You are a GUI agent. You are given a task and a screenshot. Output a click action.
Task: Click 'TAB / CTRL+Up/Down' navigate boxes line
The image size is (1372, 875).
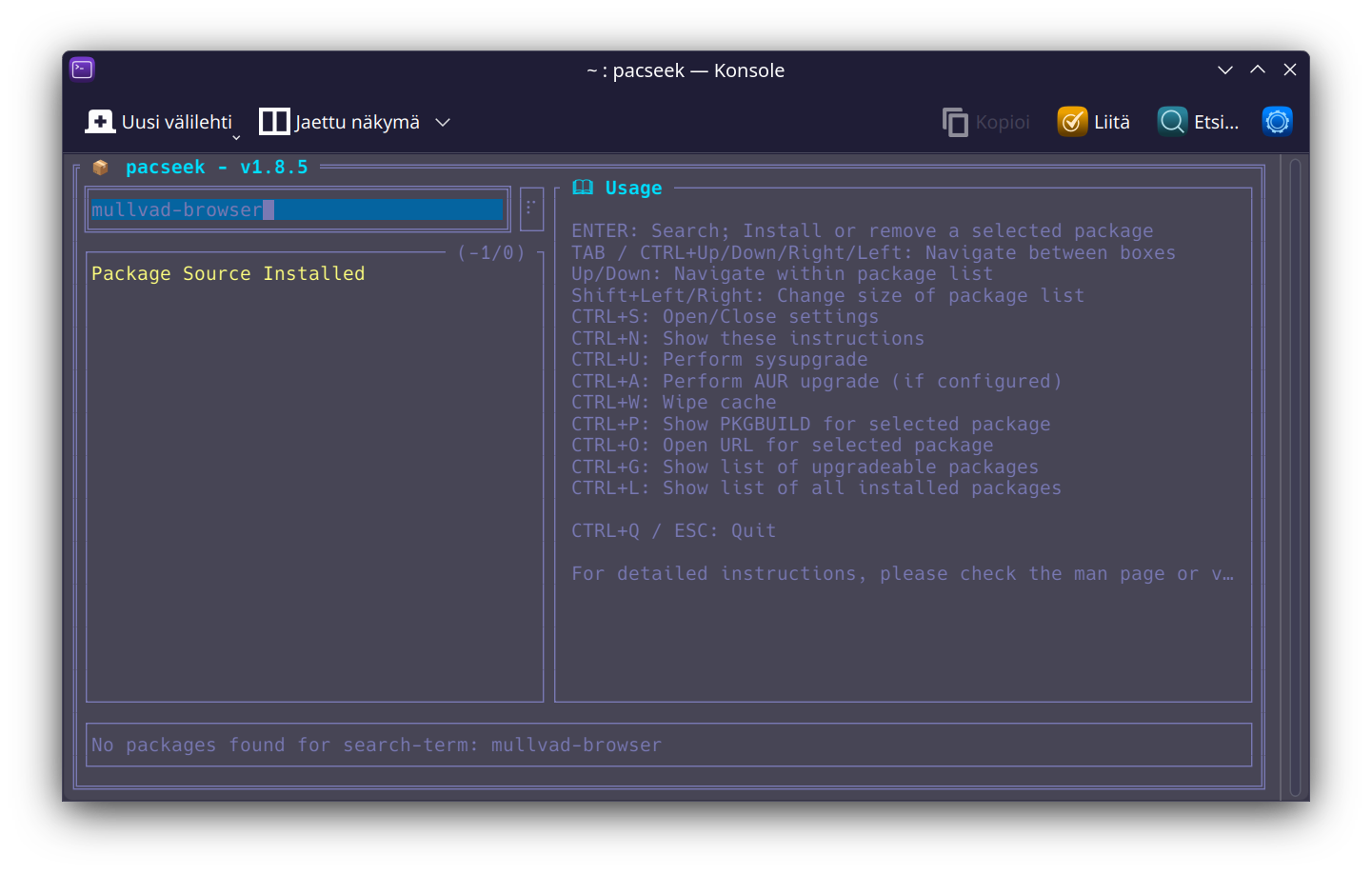(x=873, y=252)
